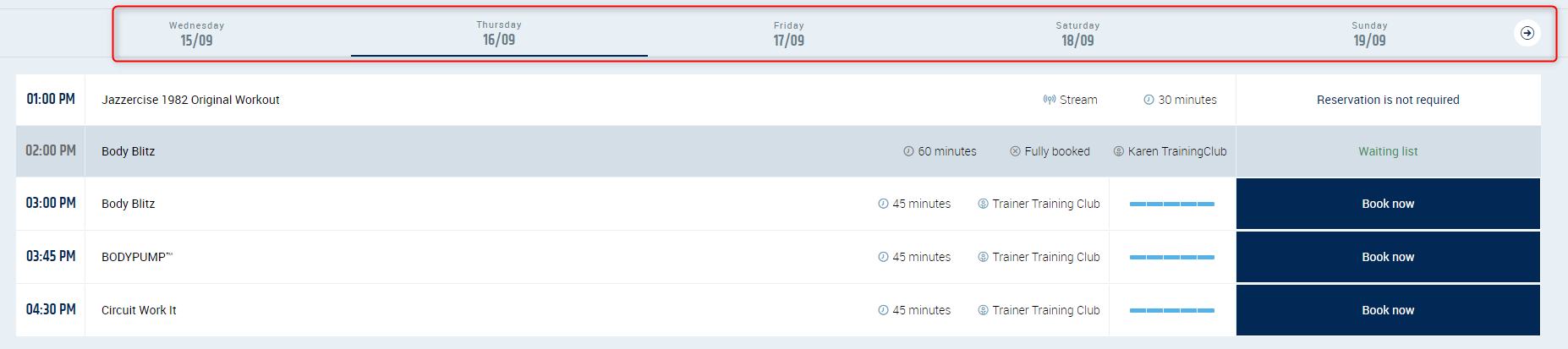Open the Saturday 18/09 schedule

pyautogui.click(x=1077, y=34)
